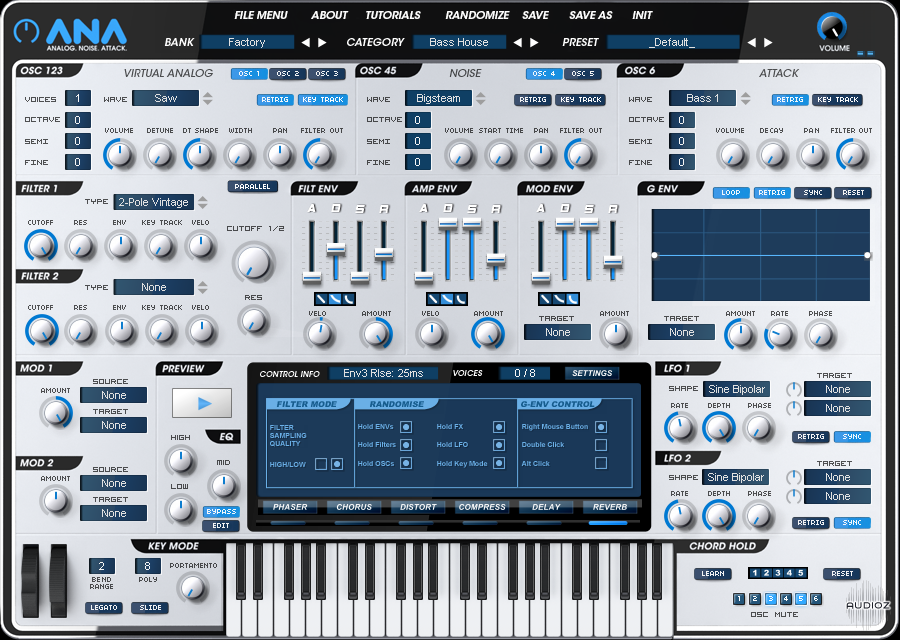Screen dimensions: 900x640
Task: Click the EQ Bypass button
Action: click(221, 511)
